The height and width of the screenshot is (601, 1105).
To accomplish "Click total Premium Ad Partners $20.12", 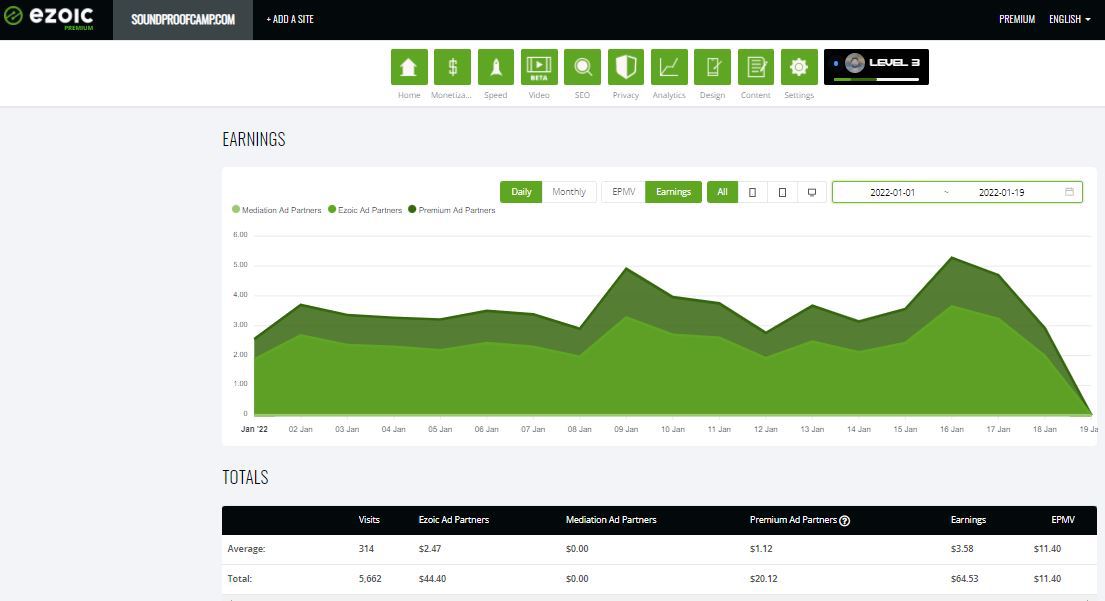I will pyautogui.click(x=763, y=578).
